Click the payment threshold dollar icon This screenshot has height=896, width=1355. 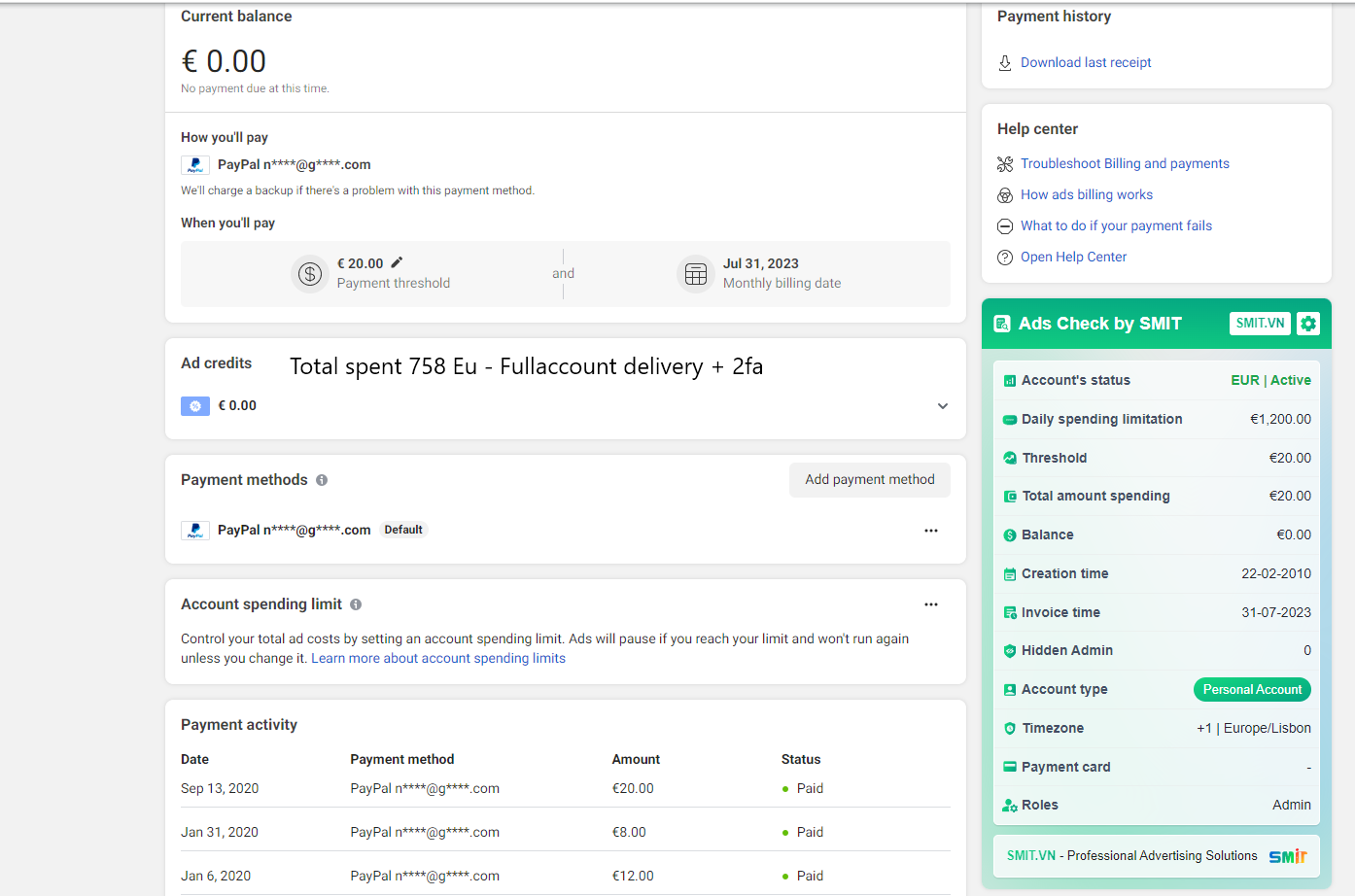(x=310, y=274)
